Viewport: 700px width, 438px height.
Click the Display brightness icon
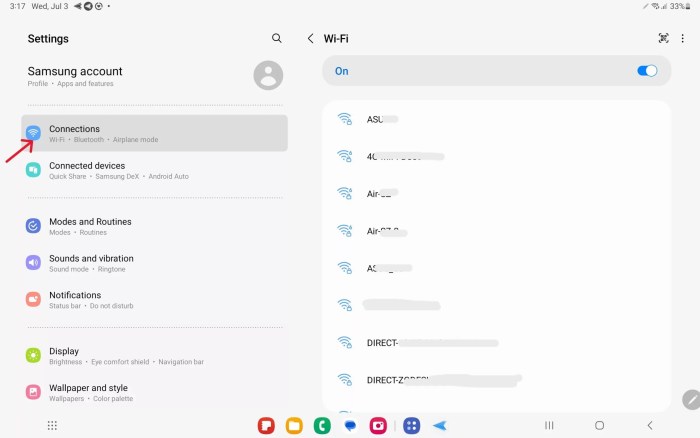(33, 355)
